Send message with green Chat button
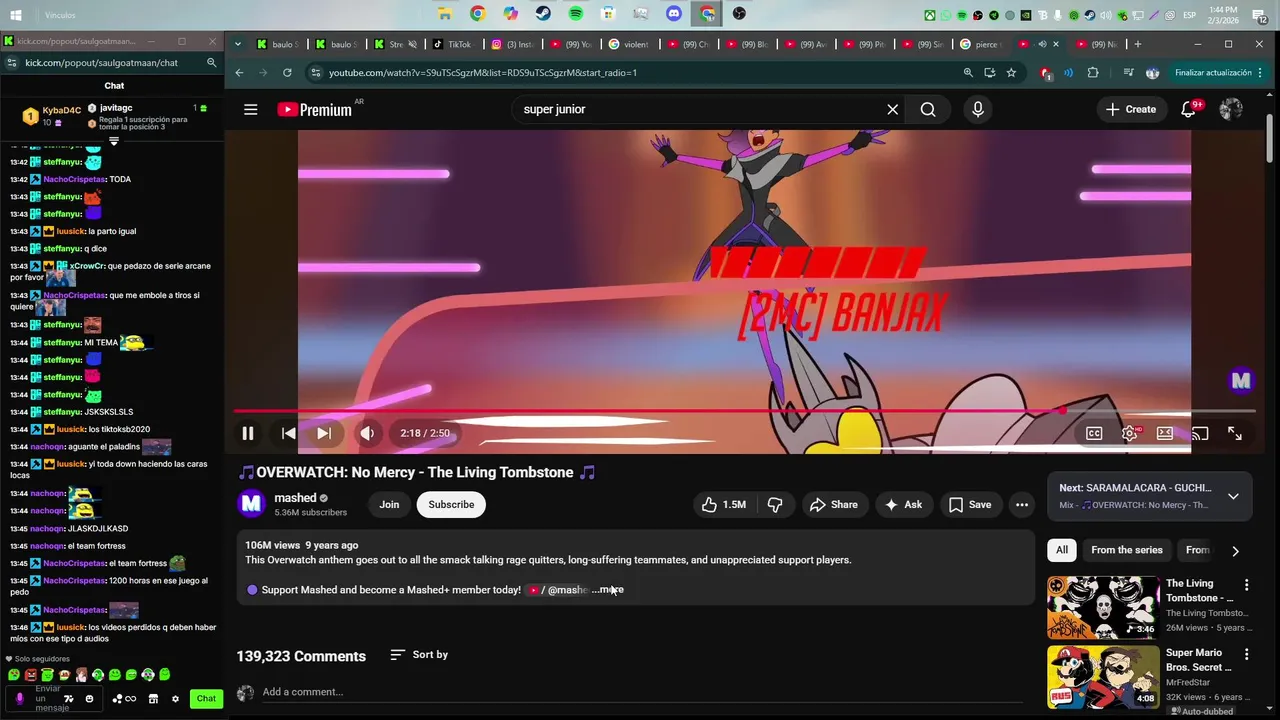 pos(206,699)
